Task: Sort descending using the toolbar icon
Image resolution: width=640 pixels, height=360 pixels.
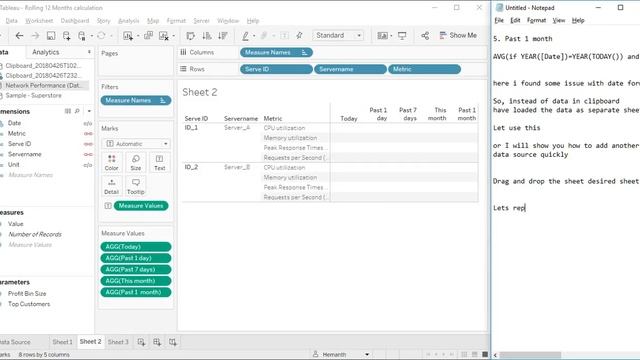Action: coord(223,36)
